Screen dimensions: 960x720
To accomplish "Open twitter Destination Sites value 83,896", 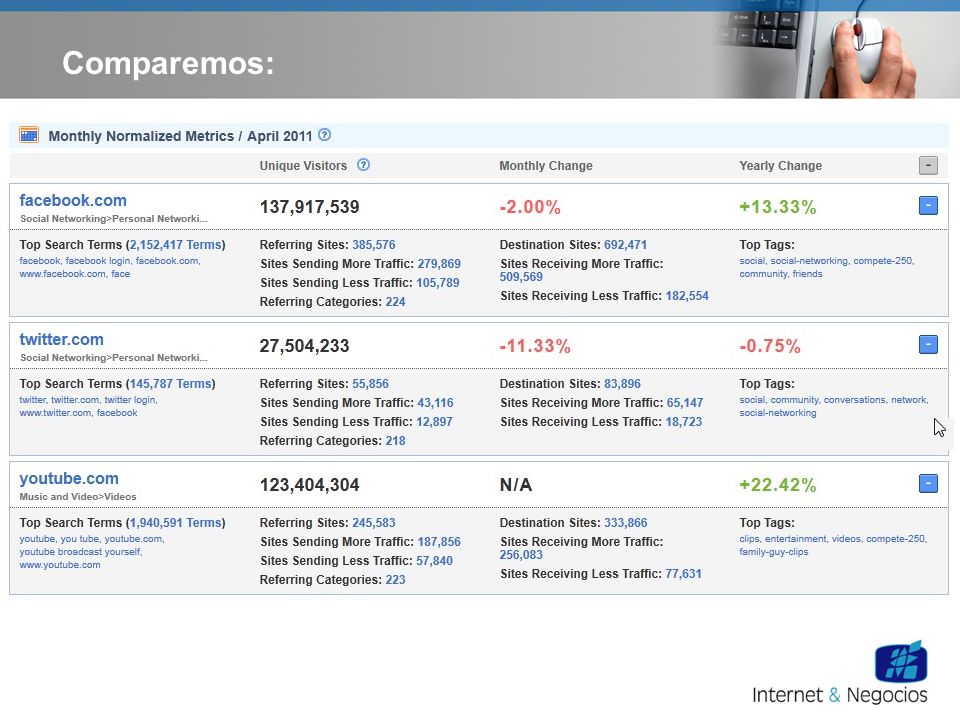I will click(622, 384).
